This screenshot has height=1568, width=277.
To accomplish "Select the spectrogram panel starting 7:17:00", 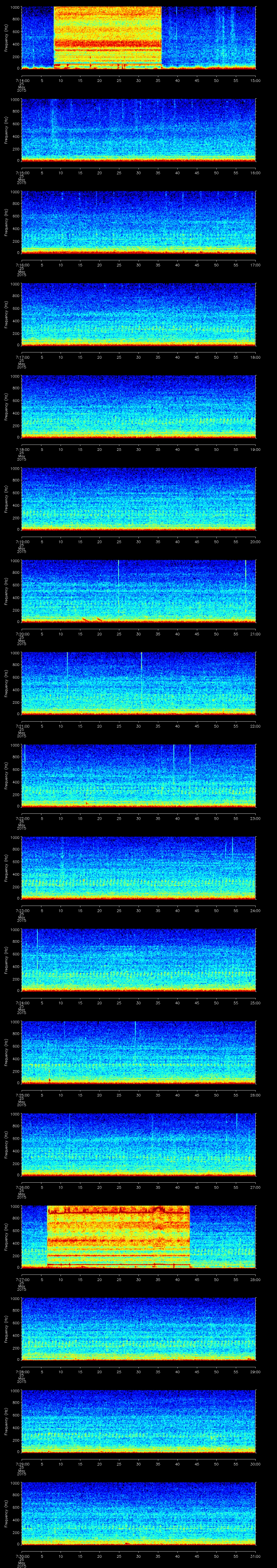I will (138, 314).
